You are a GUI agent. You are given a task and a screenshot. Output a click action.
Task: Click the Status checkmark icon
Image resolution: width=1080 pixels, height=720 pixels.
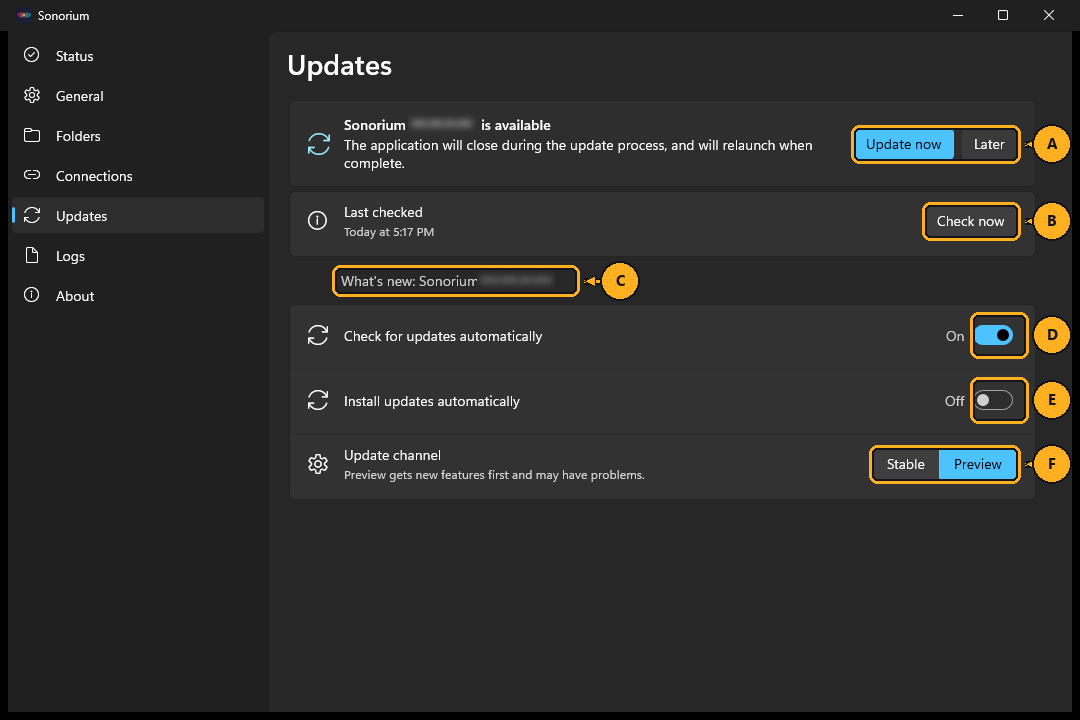[32, 55]
